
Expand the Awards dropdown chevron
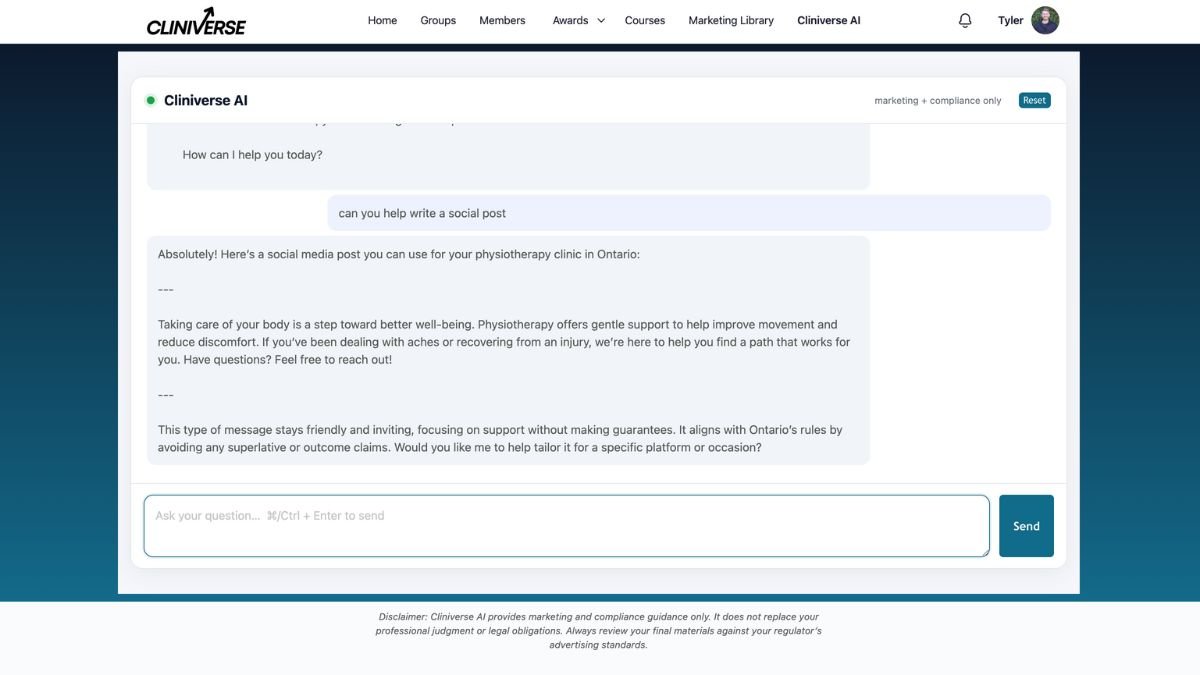[x=601, y=20]
